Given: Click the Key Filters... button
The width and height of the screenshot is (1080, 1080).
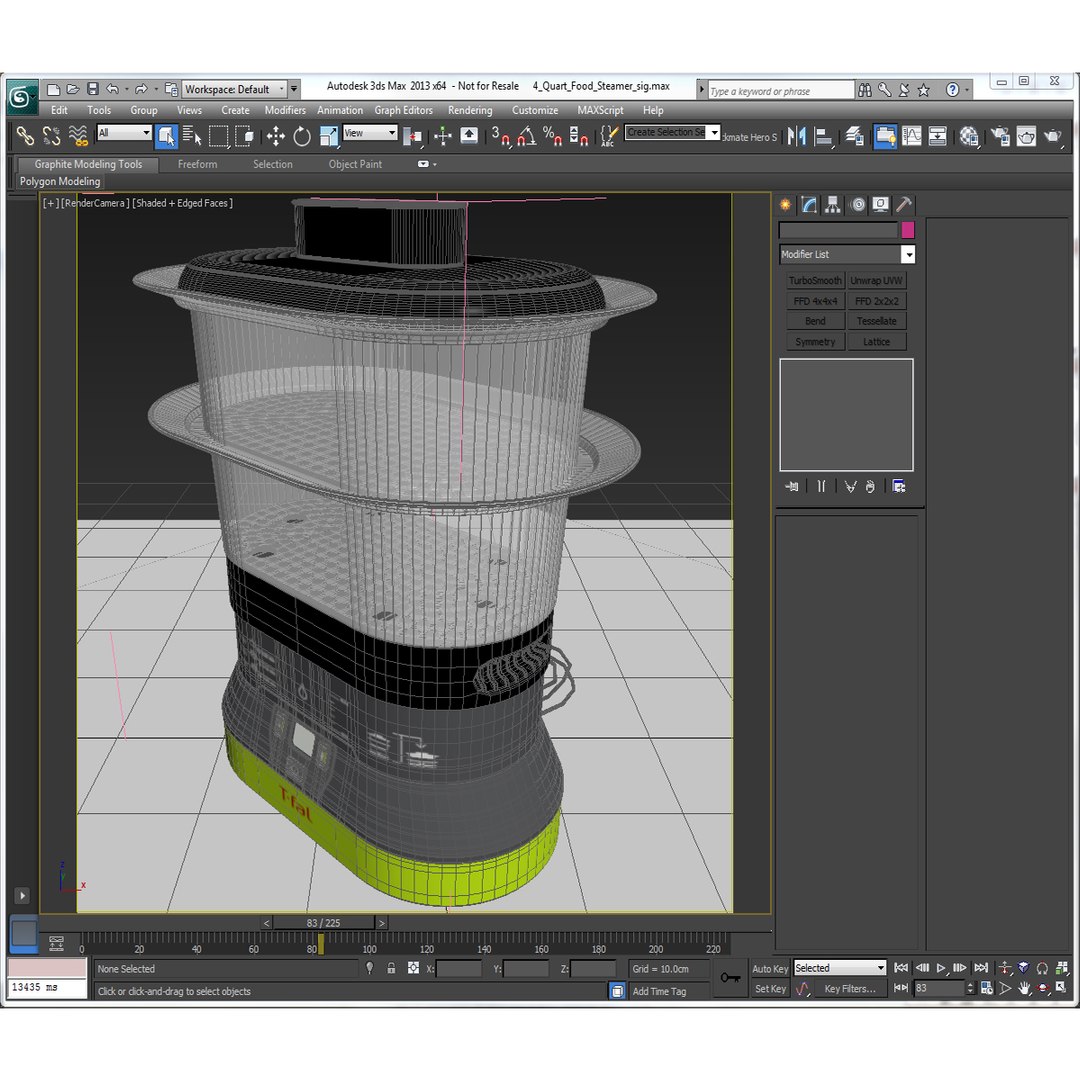Looking at the screenshot, I should tap(849, 988).
